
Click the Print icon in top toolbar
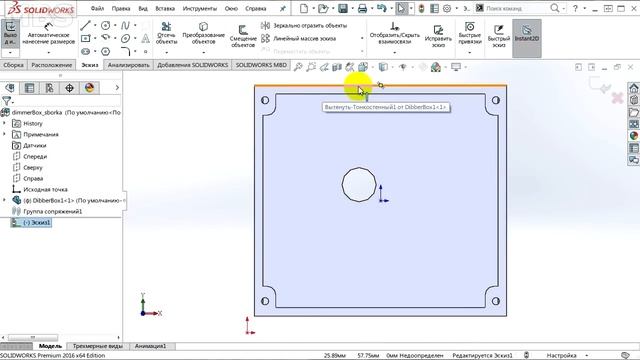point(362,8)
